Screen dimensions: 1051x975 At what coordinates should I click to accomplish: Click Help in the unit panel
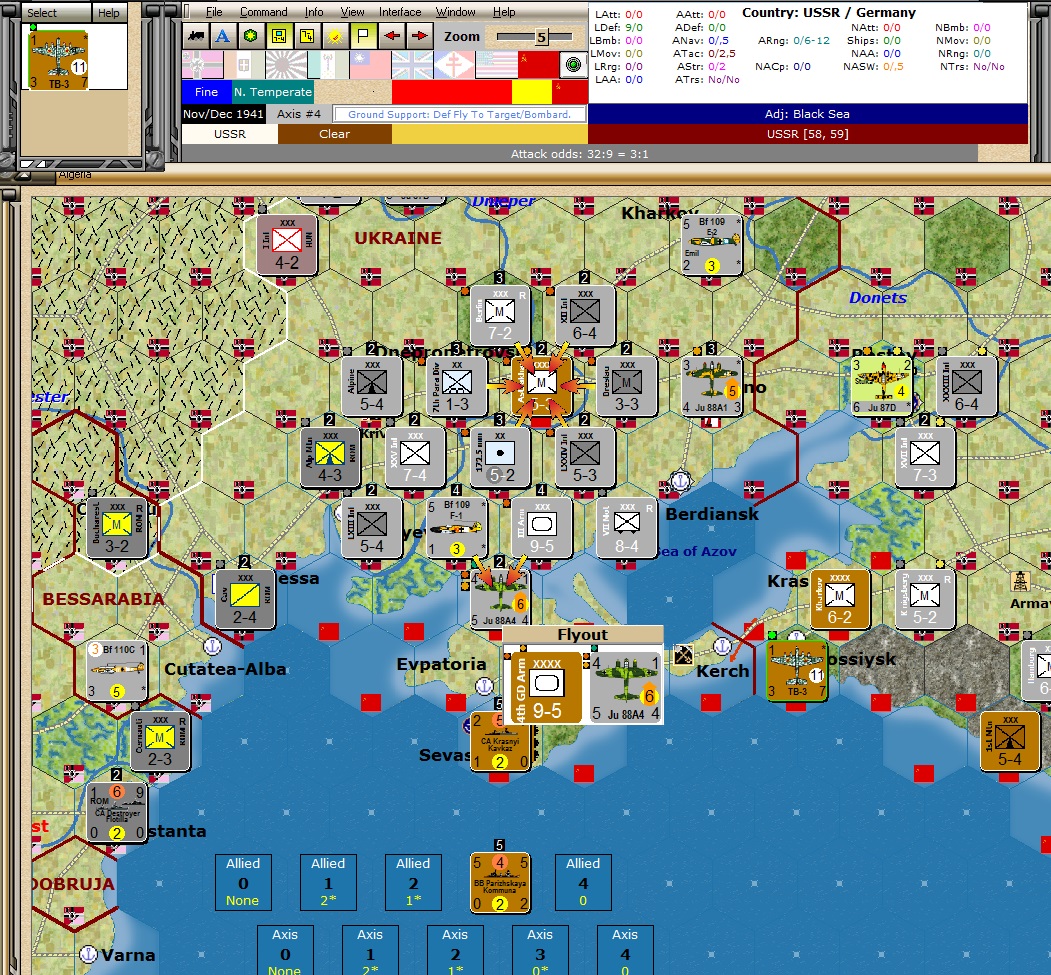coord(109,13)
